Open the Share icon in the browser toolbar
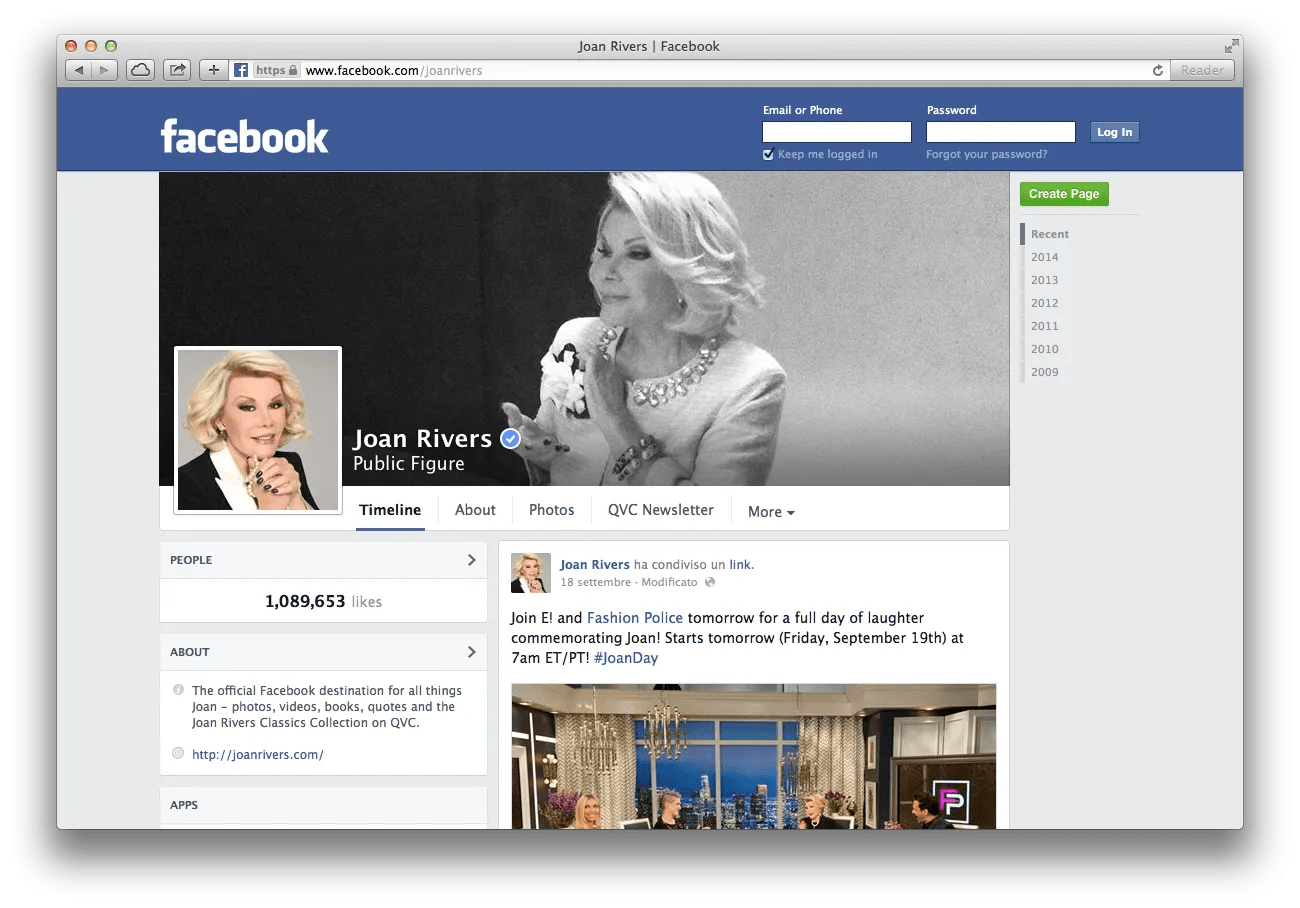Viewport: 1300px width, 908px height. tap(176, 70)
